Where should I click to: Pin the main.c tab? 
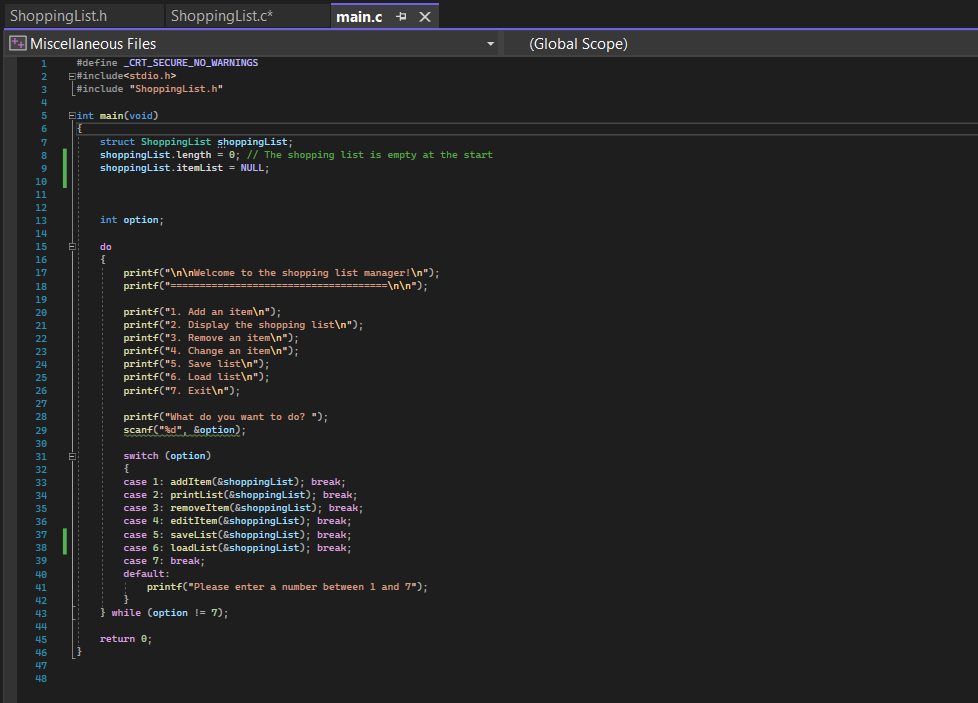(401, 17)
